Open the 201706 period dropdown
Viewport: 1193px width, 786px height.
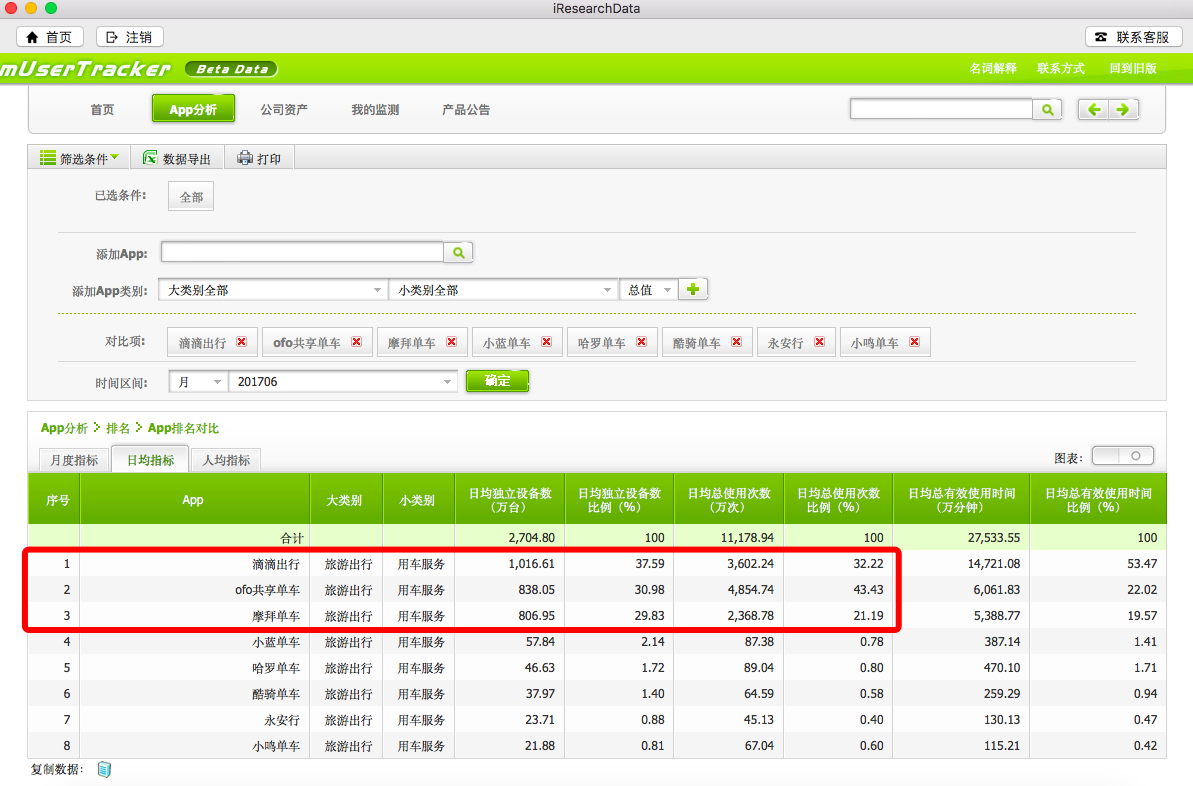(x=343, y=382)
